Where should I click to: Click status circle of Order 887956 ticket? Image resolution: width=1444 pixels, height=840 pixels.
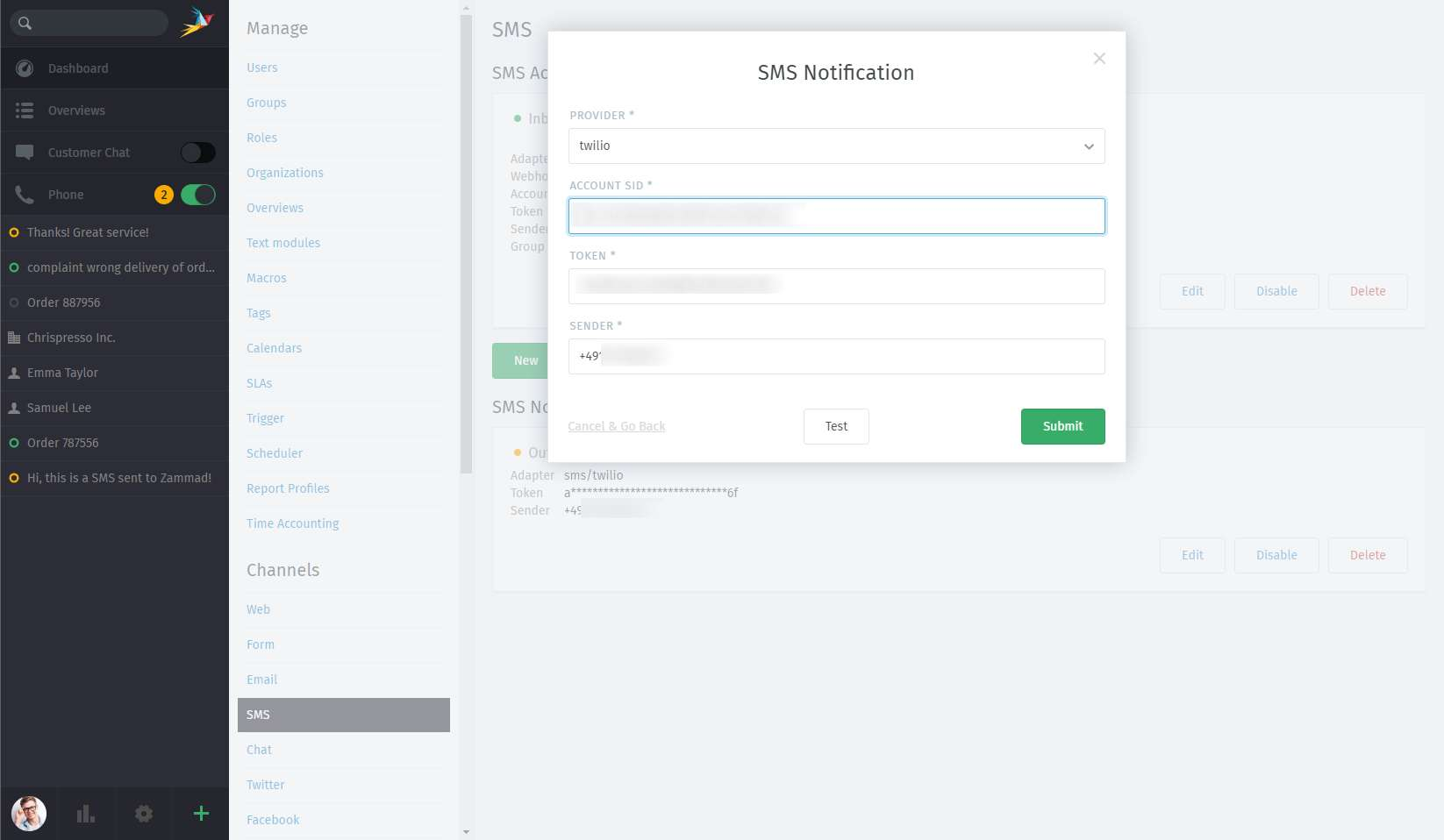(14, 303)
